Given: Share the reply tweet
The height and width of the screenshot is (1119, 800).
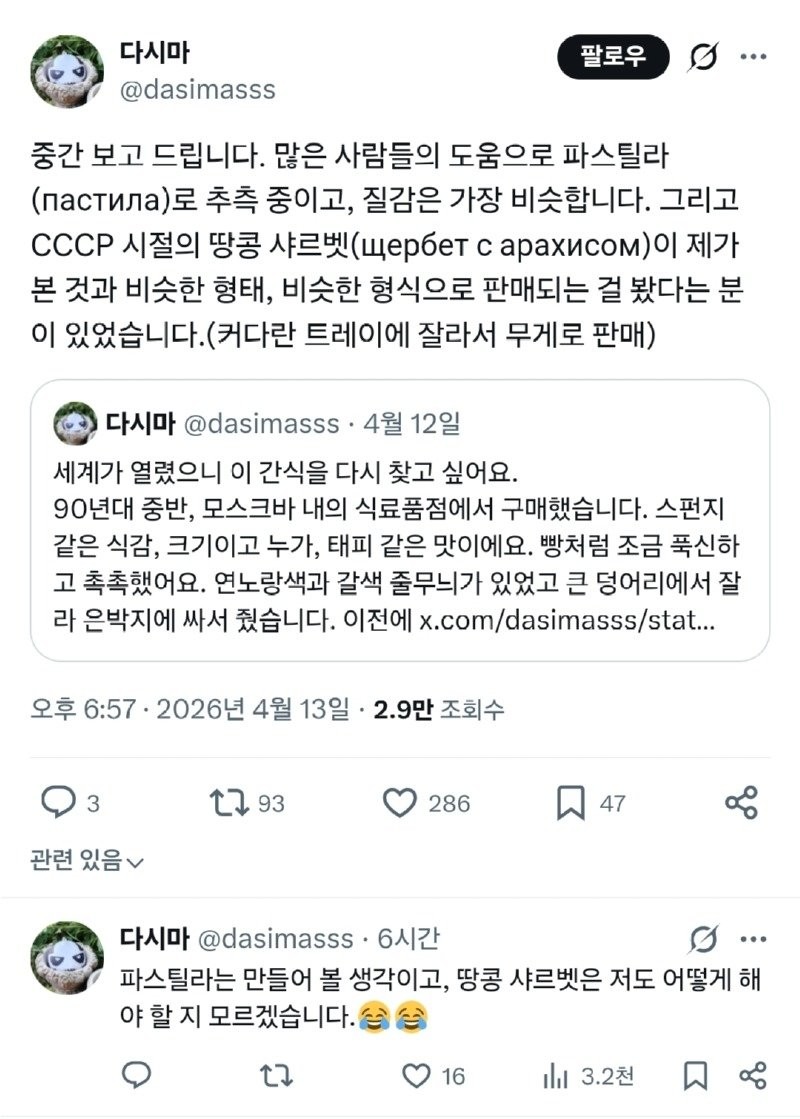Looking at the screenshot, I should [752, 1075].
